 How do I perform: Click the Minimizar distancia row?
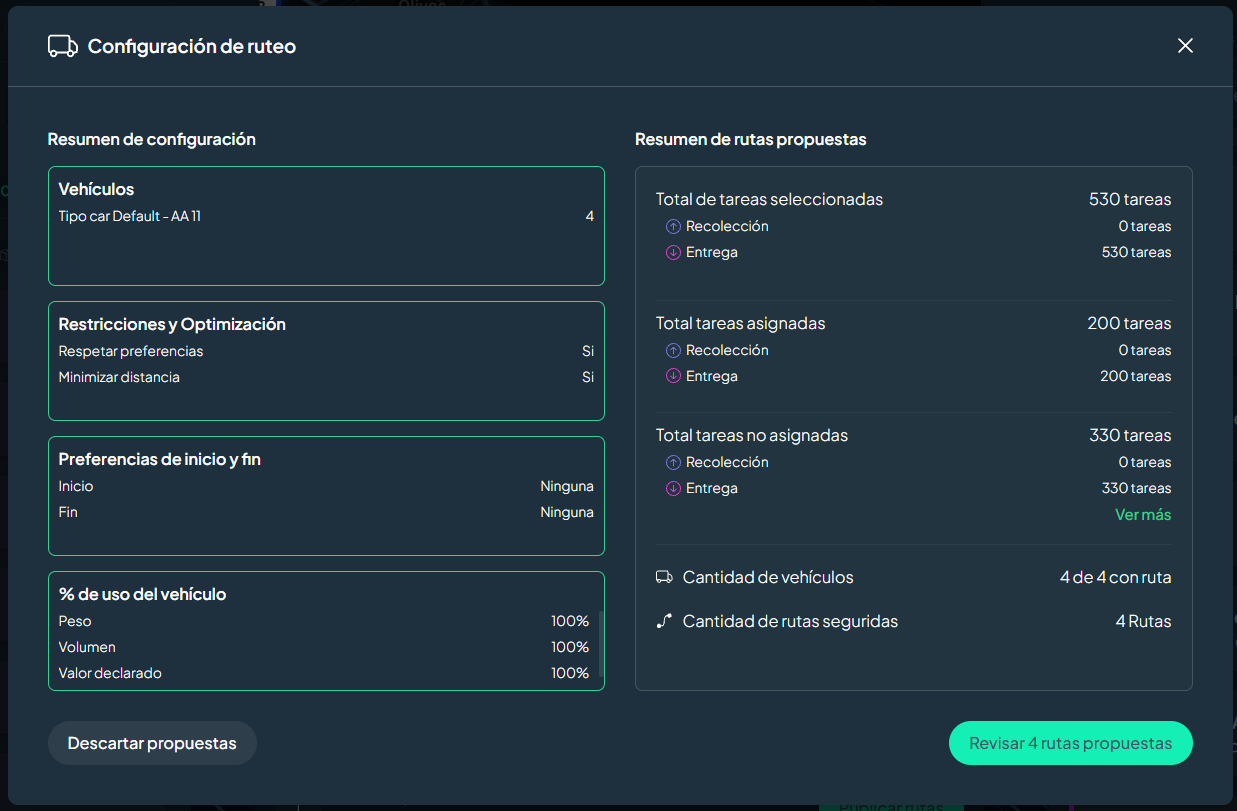point(326,377)
